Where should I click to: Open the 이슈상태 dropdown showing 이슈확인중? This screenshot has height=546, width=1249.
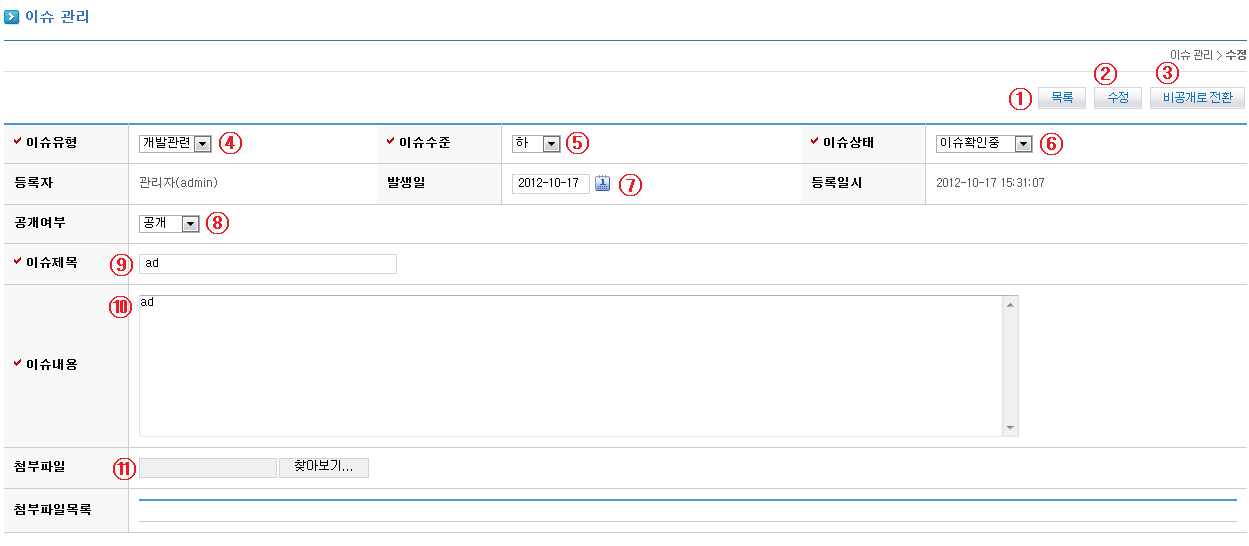coord(983,144)
